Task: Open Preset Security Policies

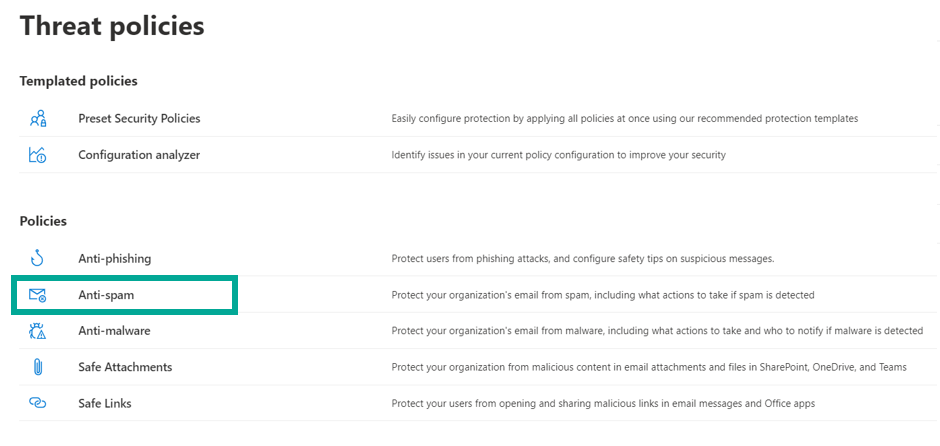Action: pos(139,119)
